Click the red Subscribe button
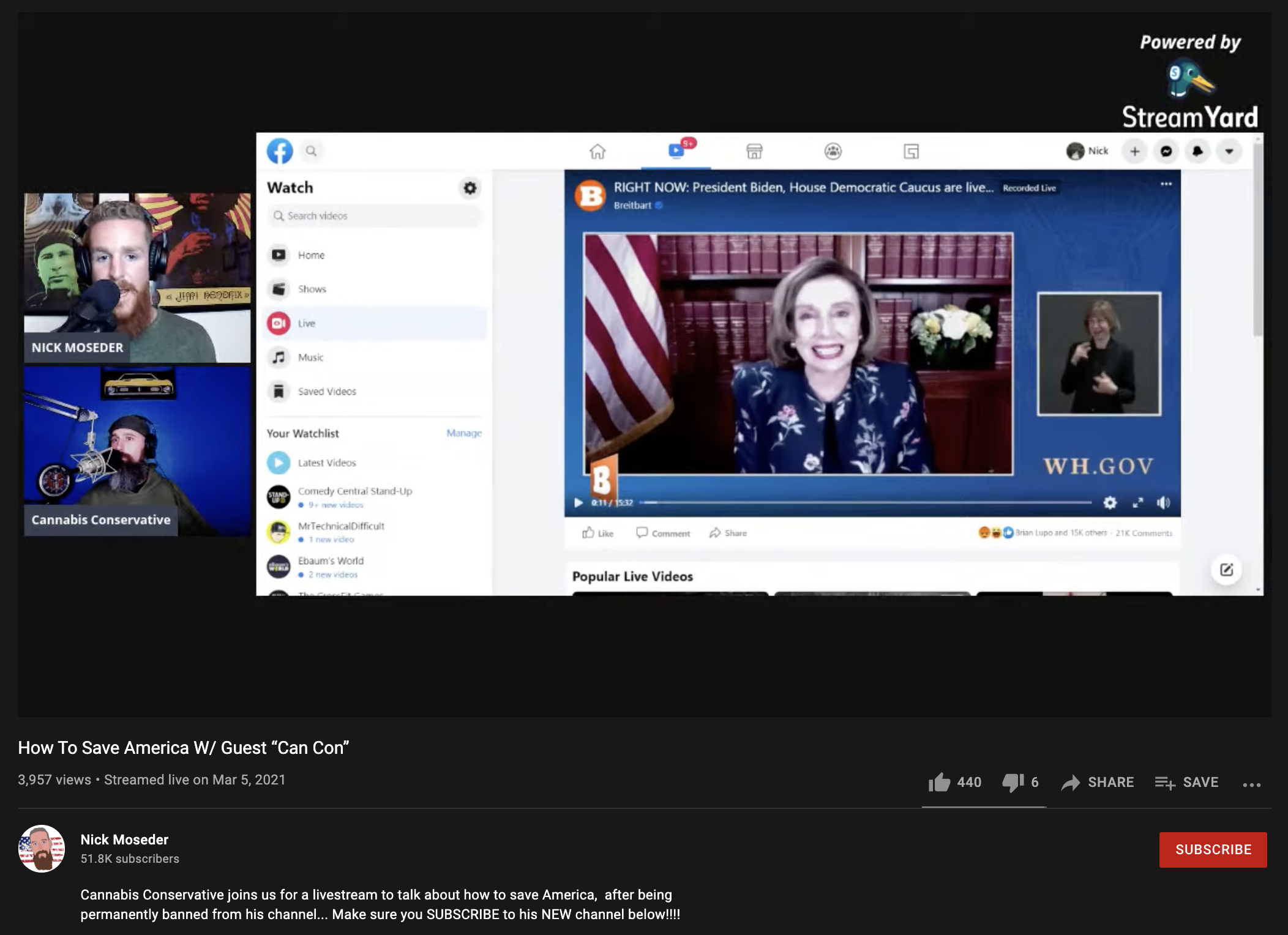This screenshot has height=935, width=1288. (x=1213, y=849)
